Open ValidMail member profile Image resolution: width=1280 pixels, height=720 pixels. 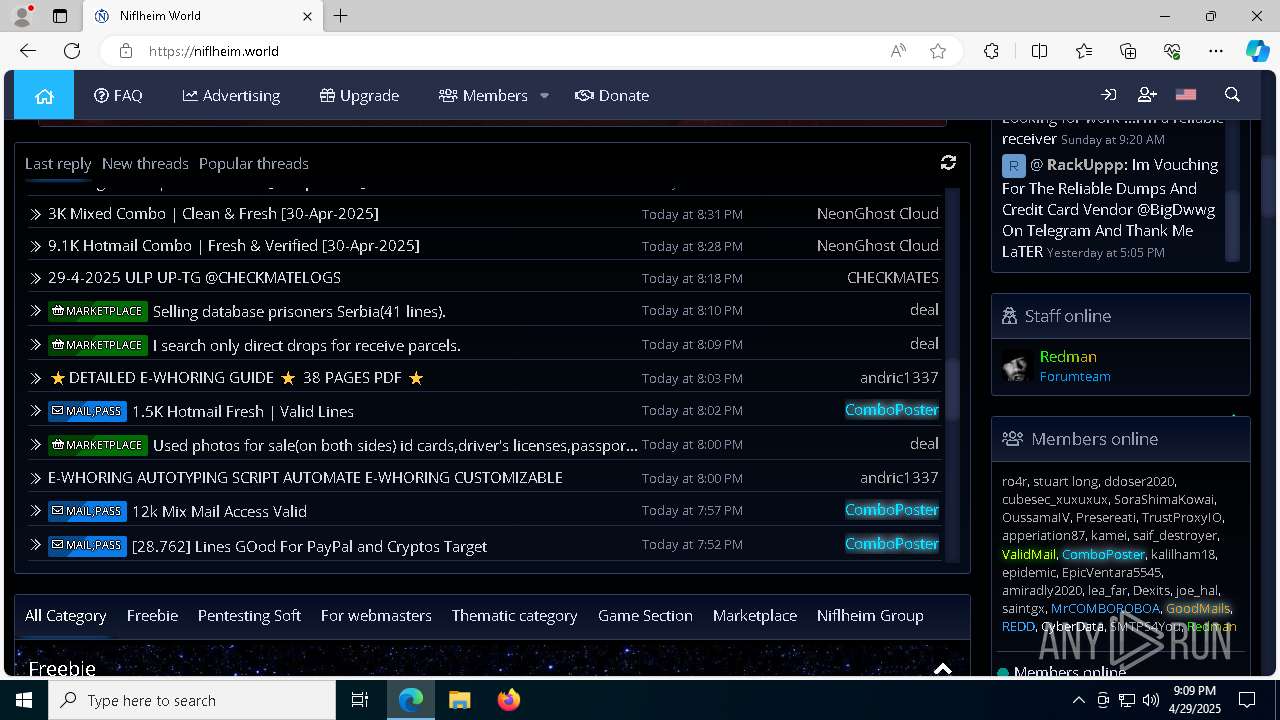(x=1029, y=554)
